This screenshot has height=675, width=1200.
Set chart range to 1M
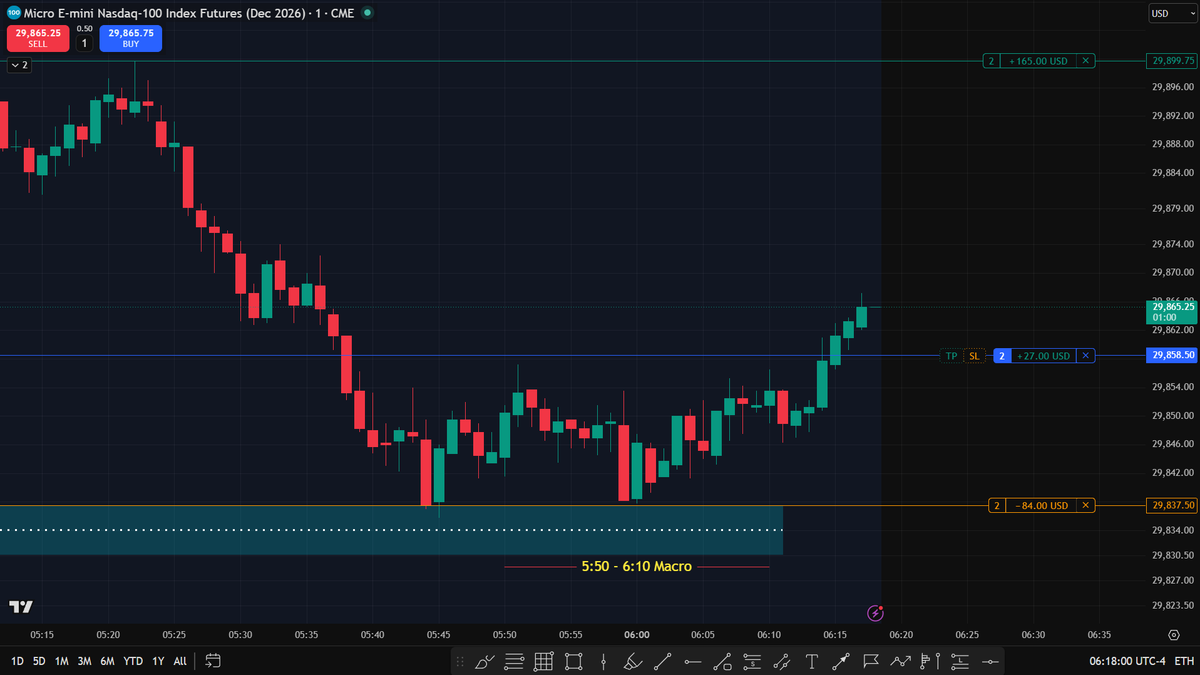[x=62, y=661]
